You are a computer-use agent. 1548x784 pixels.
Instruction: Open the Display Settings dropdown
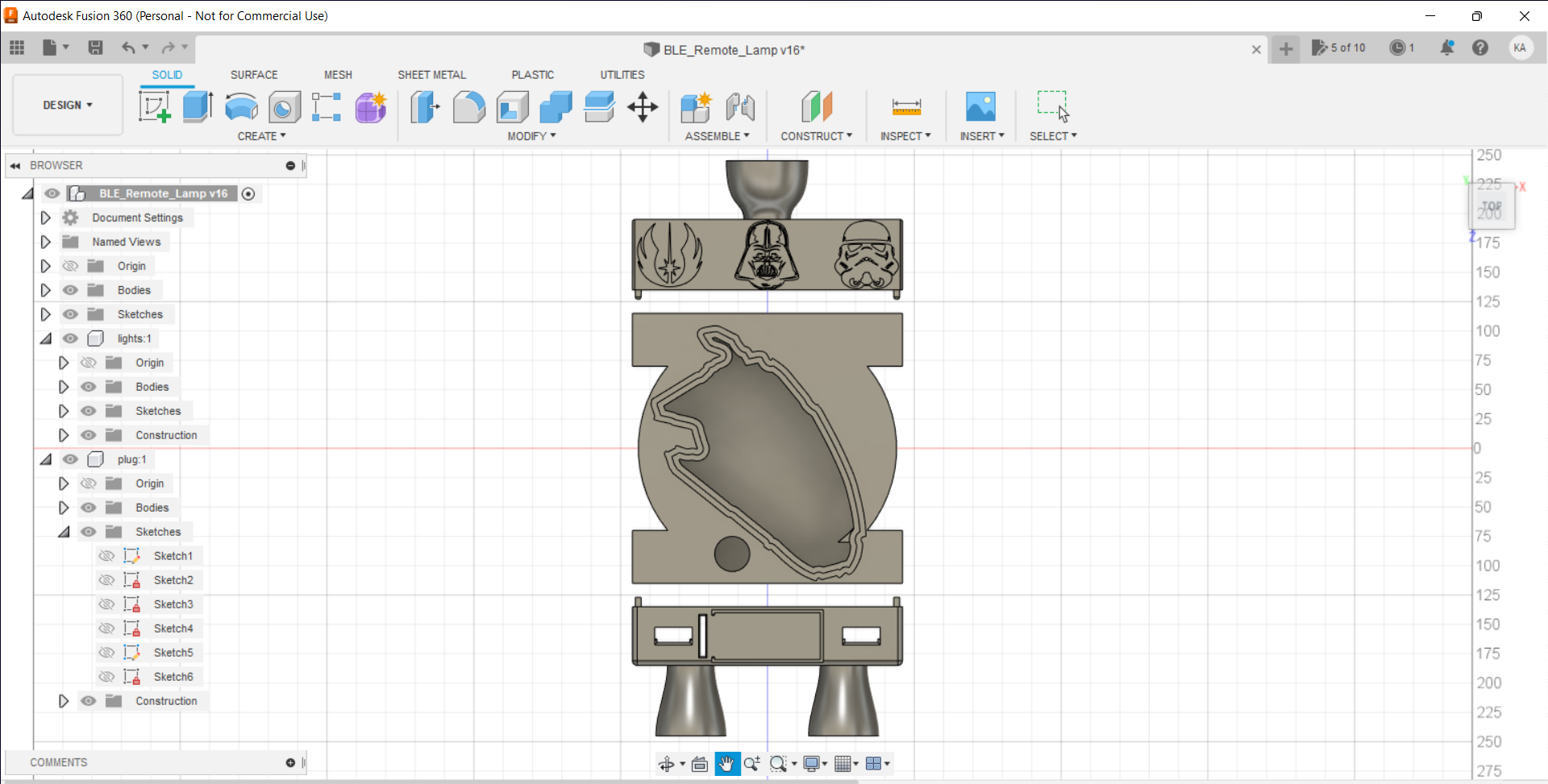(814, 764)
